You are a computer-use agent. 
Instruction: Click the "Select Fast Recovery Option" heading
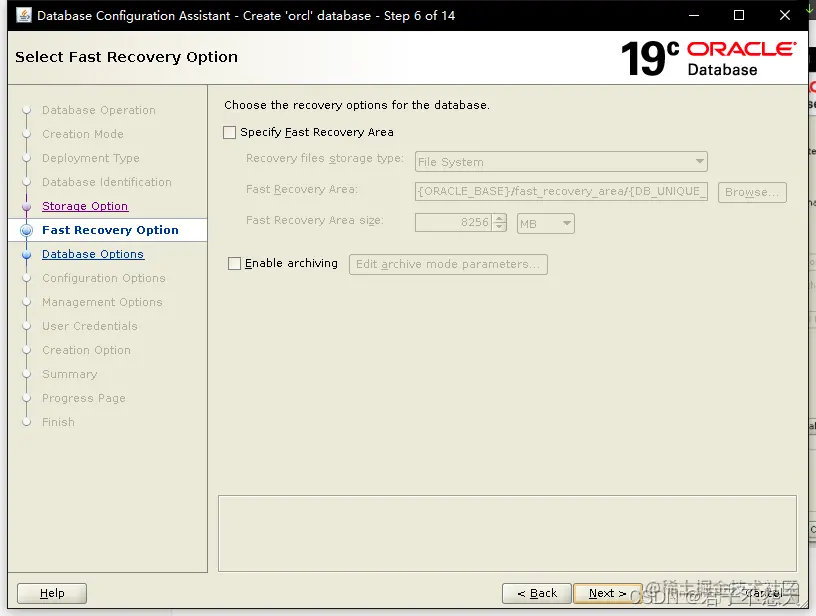point(126,57)
